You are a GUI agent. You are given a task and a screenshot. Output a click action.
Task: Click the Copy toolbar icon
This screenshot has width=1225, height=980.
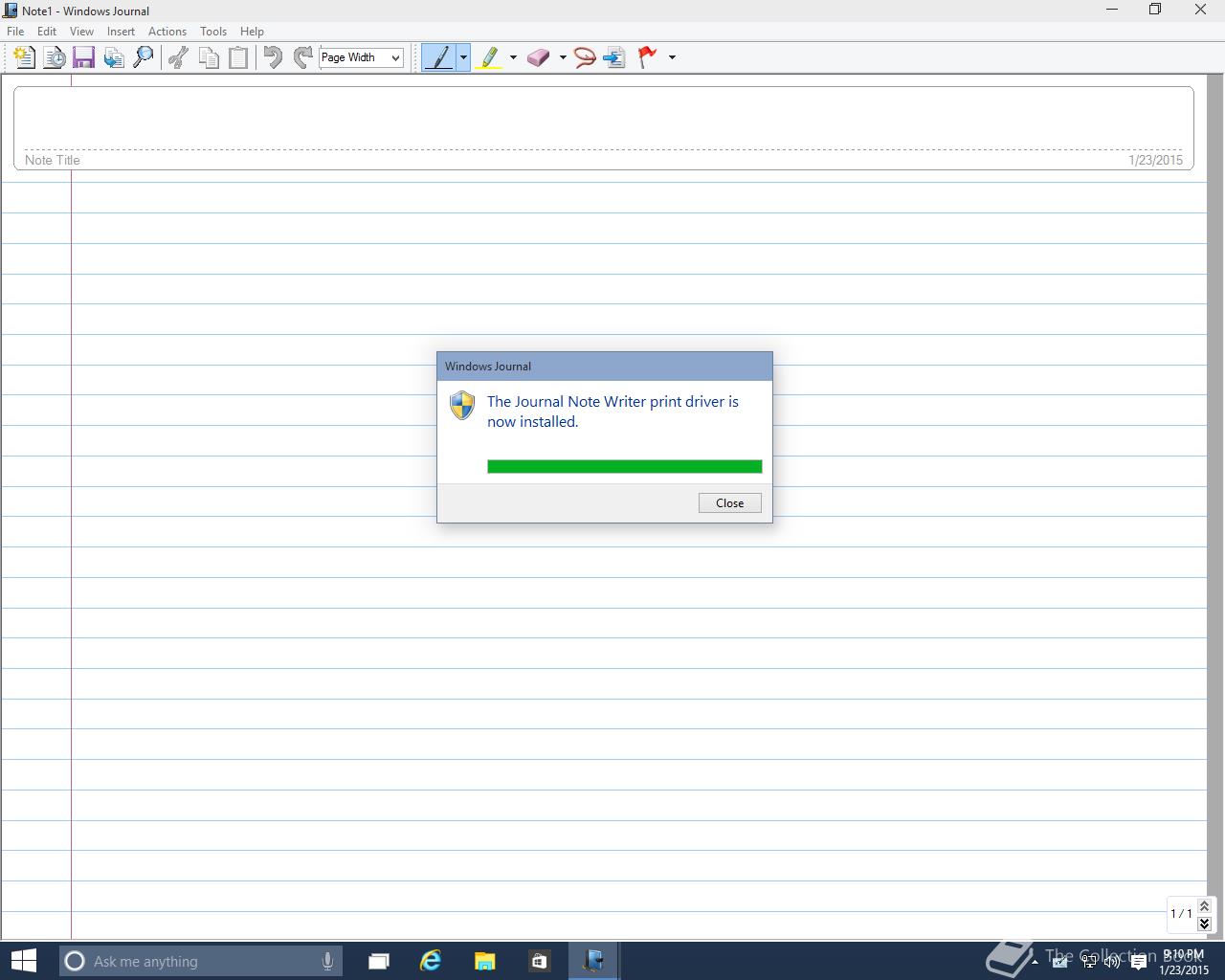pos(209,57)
